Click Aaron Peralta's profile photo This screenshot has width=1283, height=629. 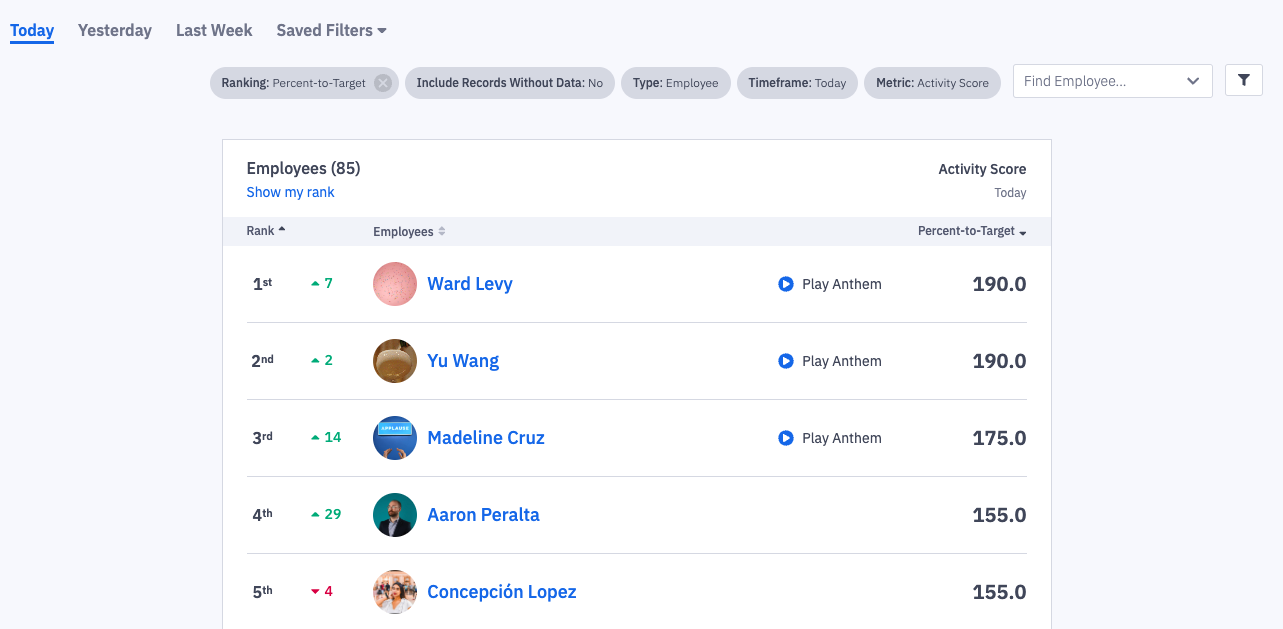point(395,515)
